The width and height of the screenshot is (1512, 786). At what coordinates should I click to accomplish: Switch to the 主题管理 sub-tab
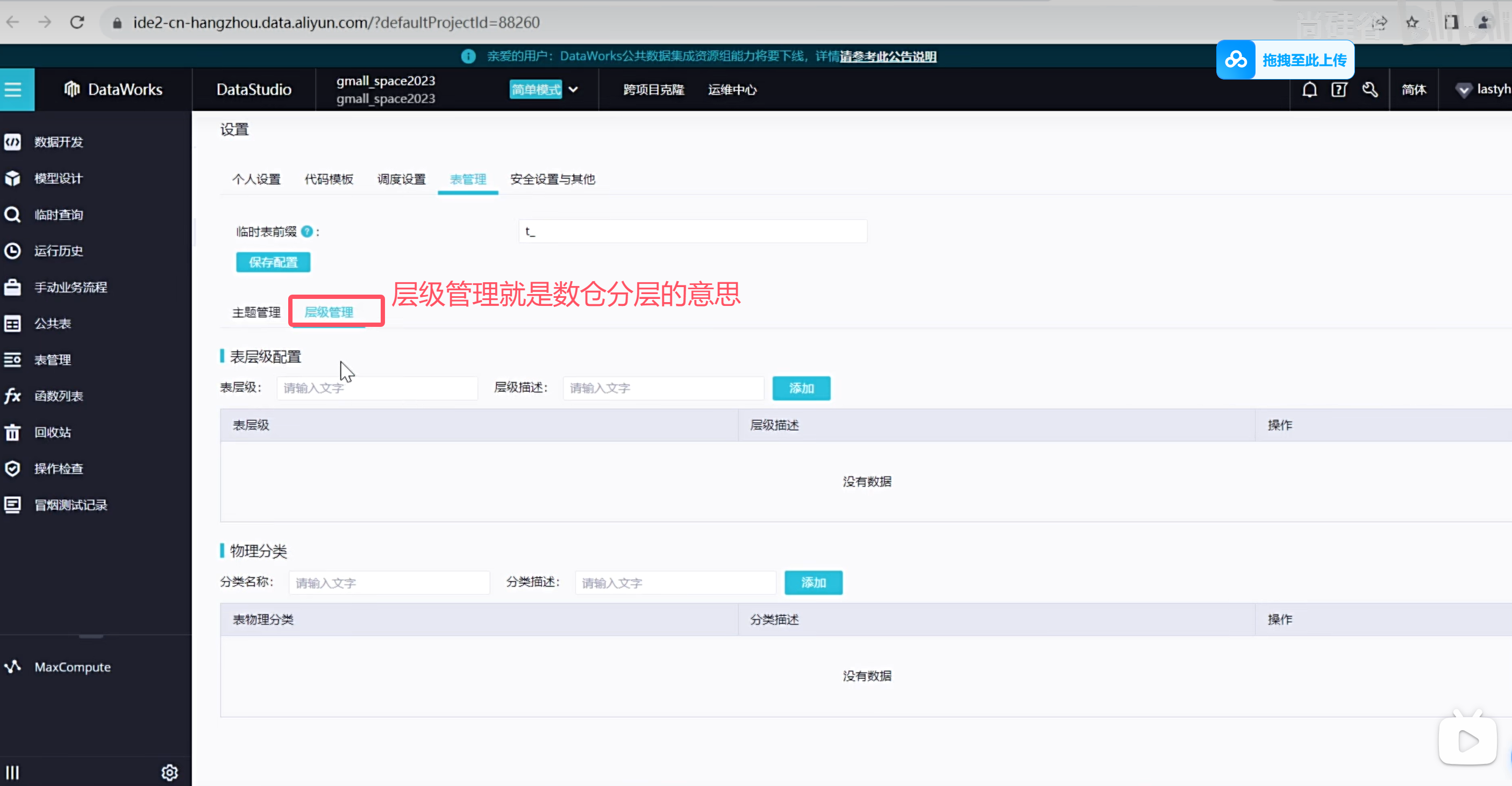click(256, 312)
